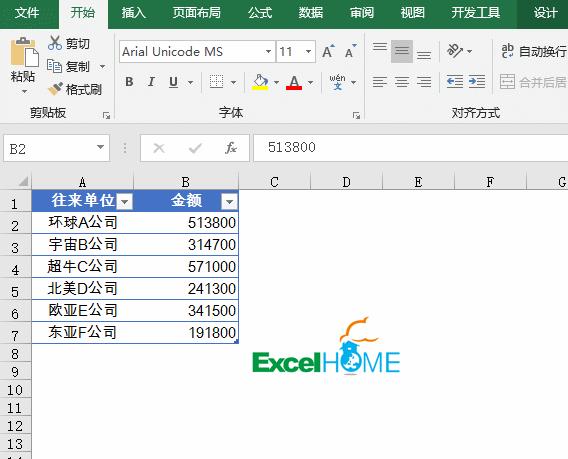Decrease font size with small A
Viewport: 568px width, 459px height.
pos(351,52)
